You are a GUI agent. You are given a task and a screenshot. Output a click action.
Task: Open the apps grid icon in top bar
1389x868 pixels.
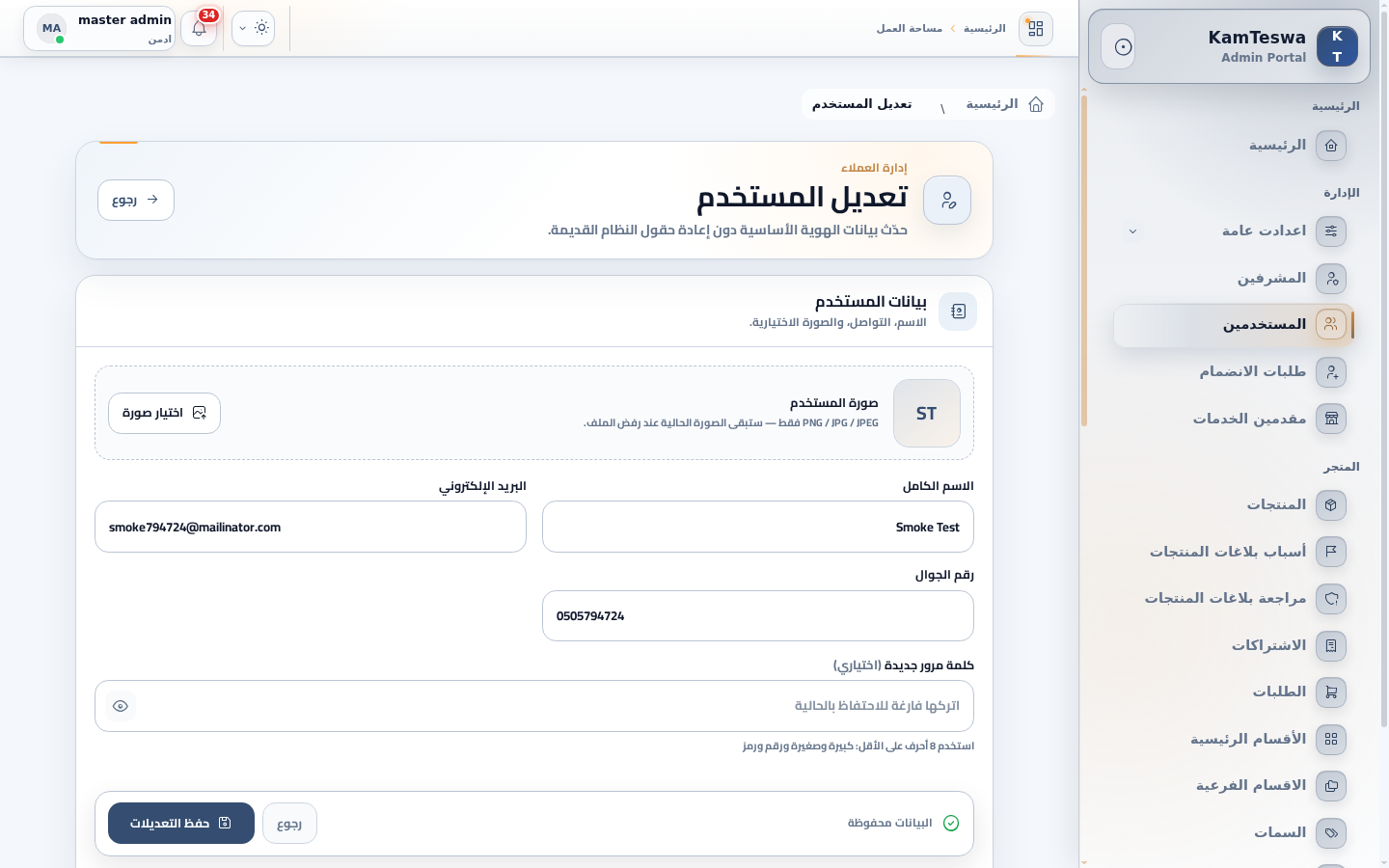click(1036, 28)
